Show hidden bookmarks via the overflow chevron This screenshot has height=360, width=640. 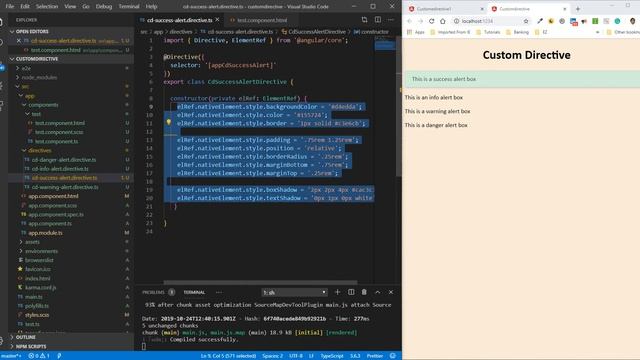pyautogui.click(x=598, y=32)
